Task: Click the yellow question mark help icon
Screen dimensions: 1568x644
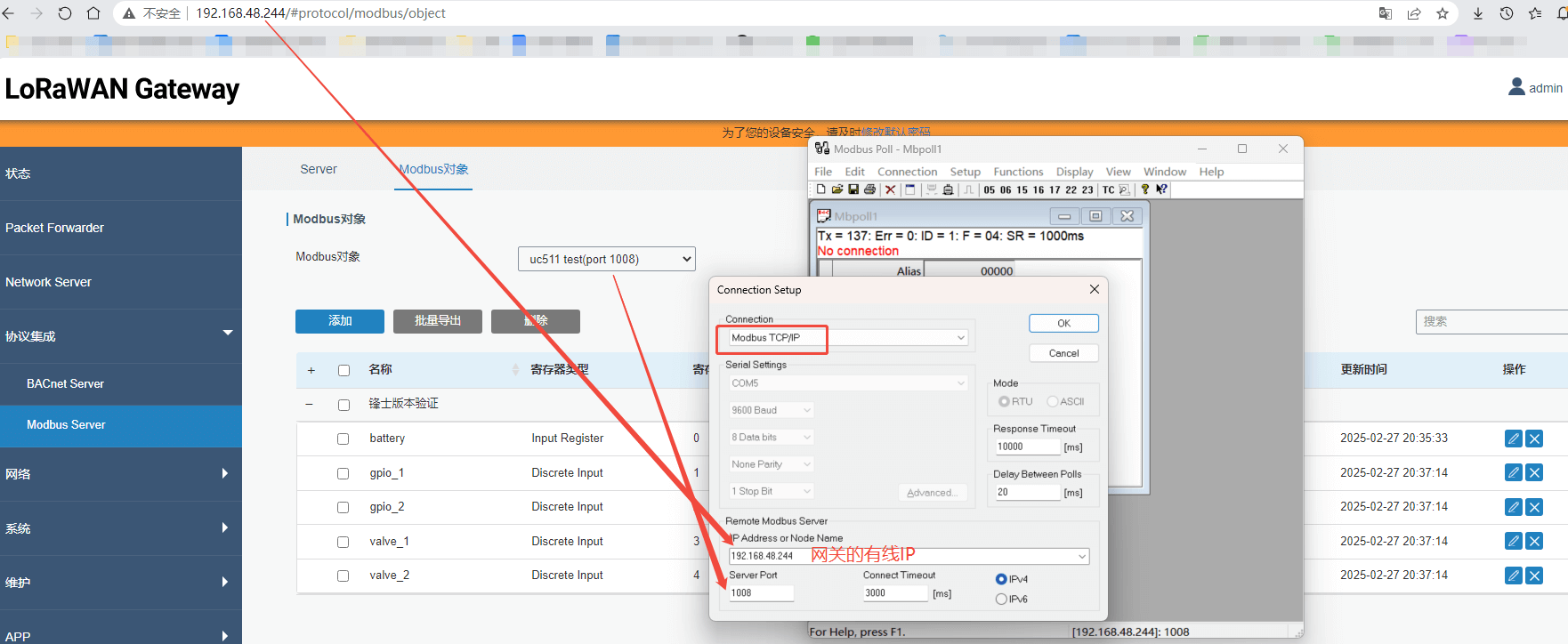Action: [1145, 189]
